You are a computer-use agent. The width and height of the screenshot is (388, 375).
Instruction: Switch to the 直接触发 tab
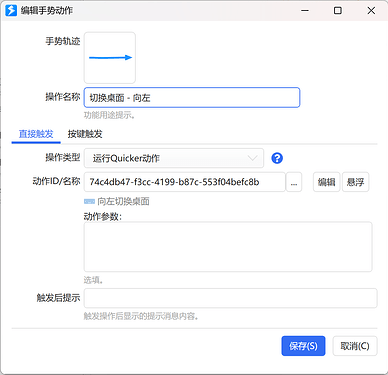[36, 134]
